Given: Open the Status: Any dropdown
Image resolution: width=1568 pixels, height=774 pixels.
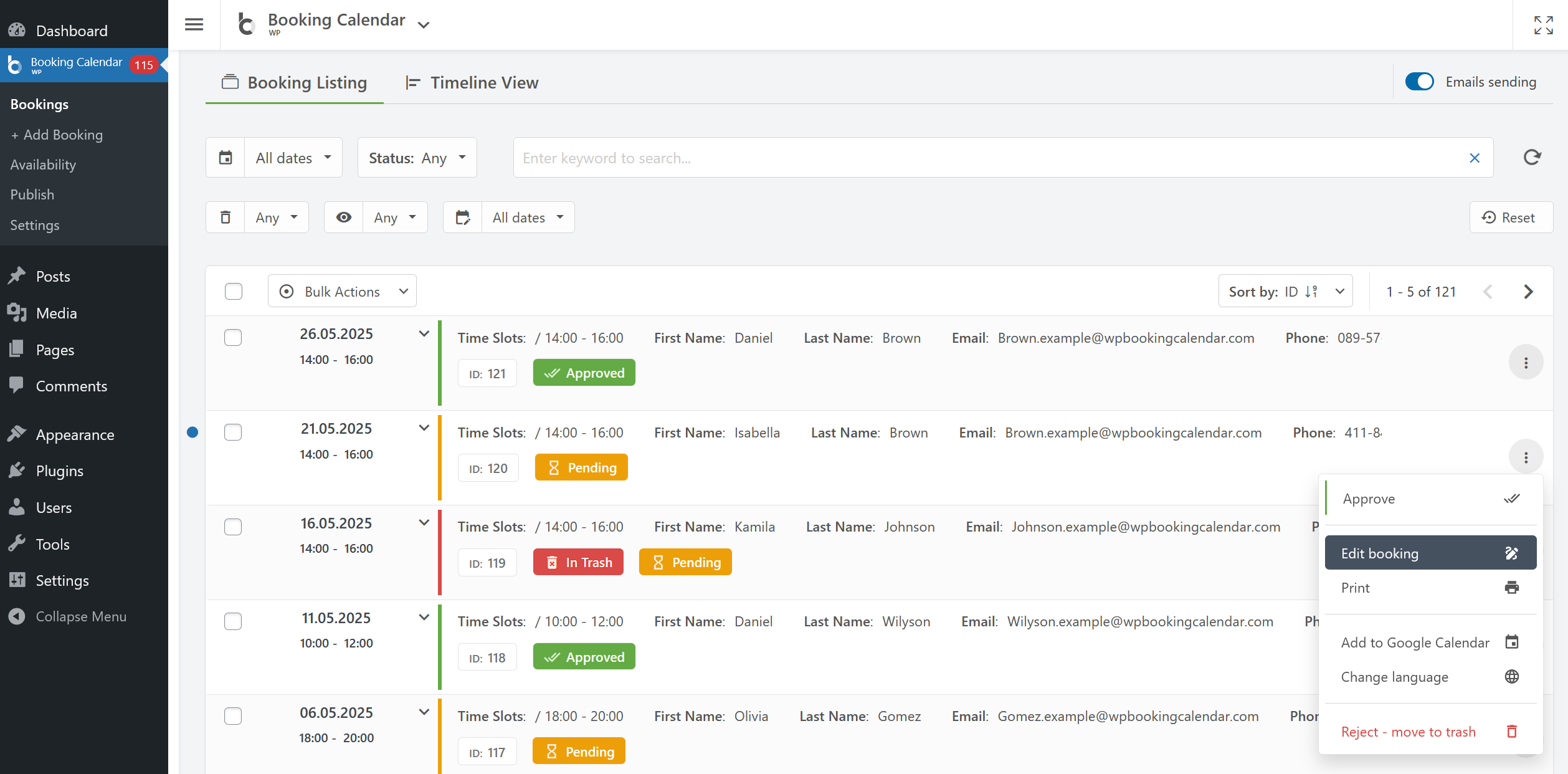Looking at the screenshot, I should pos(417,158).
